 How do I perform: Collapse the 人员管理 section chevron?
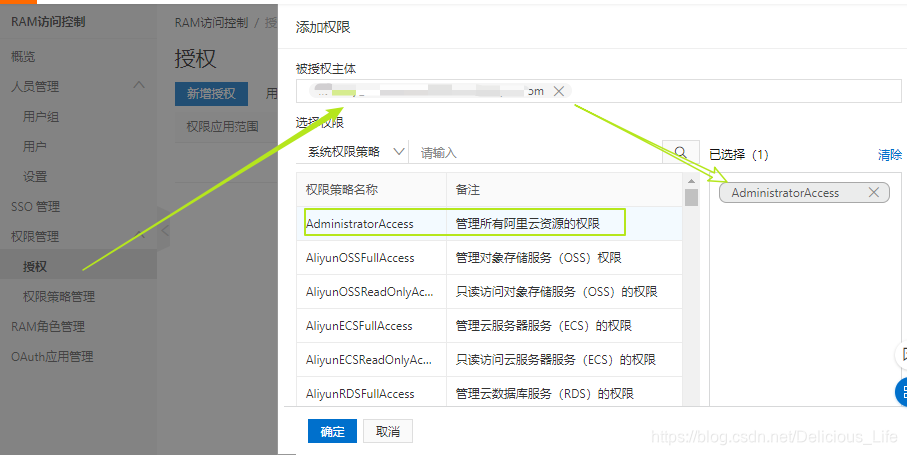pos(139,86)
